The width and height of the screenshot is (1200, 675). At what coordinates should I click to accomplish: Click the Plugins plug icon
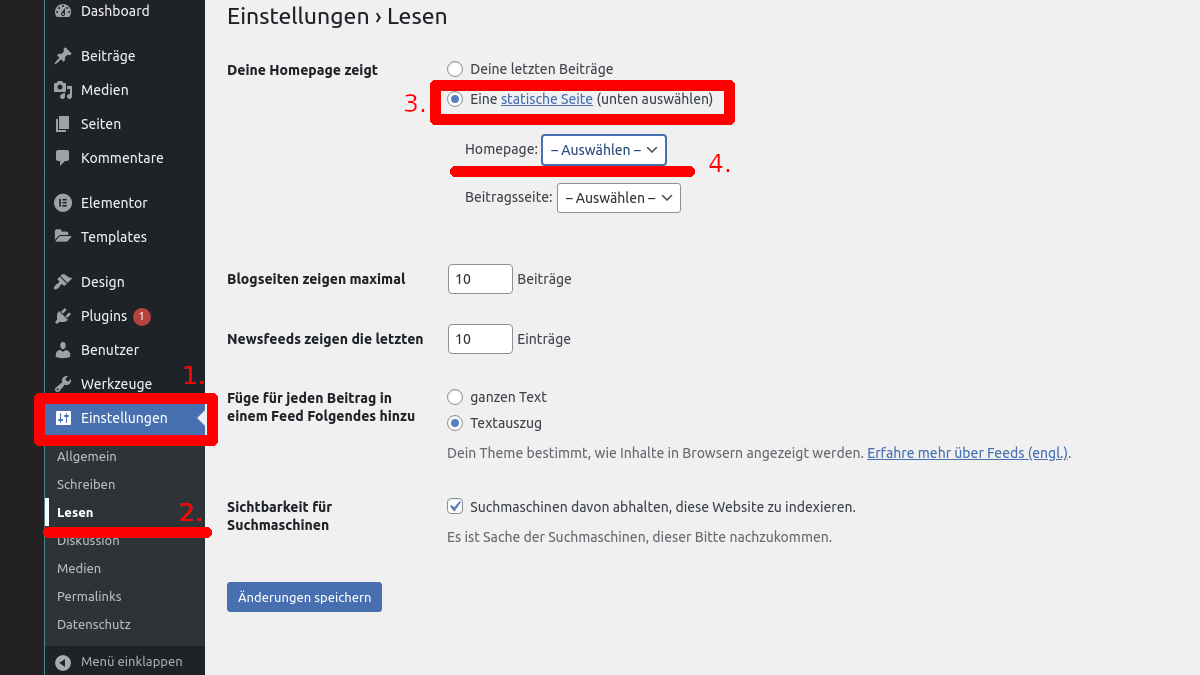(63, 316)
